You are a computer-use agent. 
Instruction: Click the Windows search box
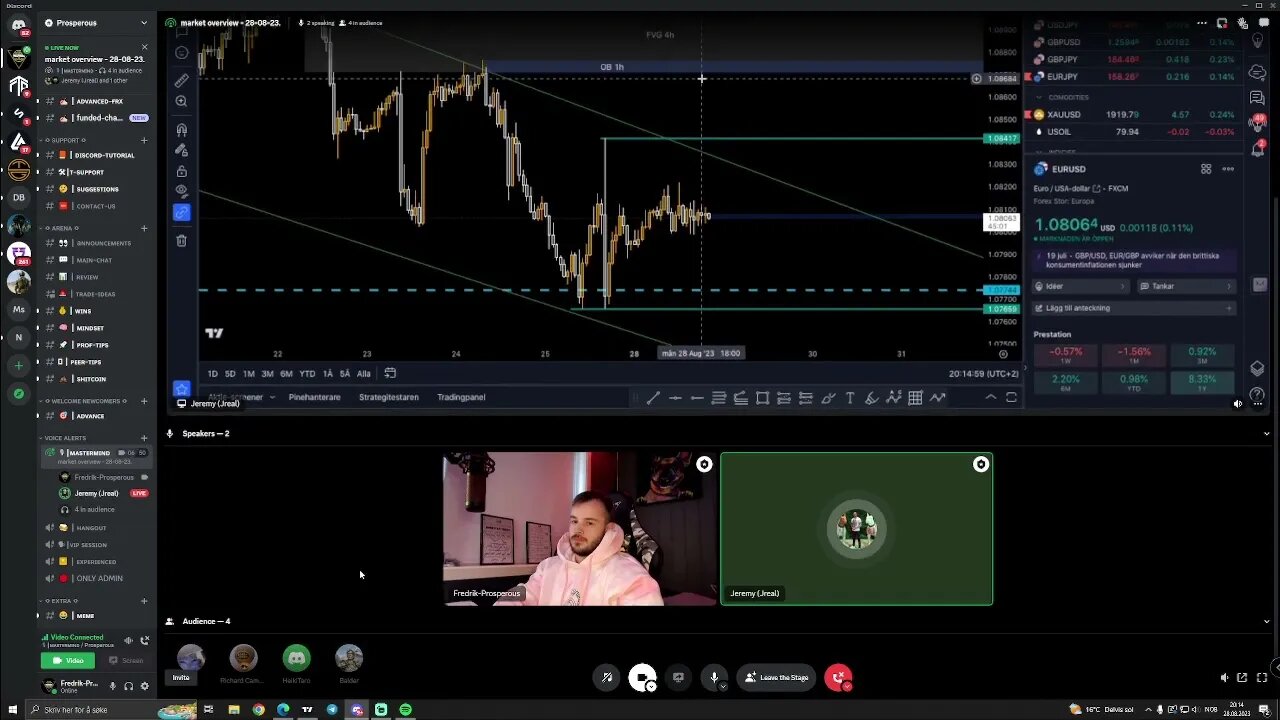coord(111,709)
